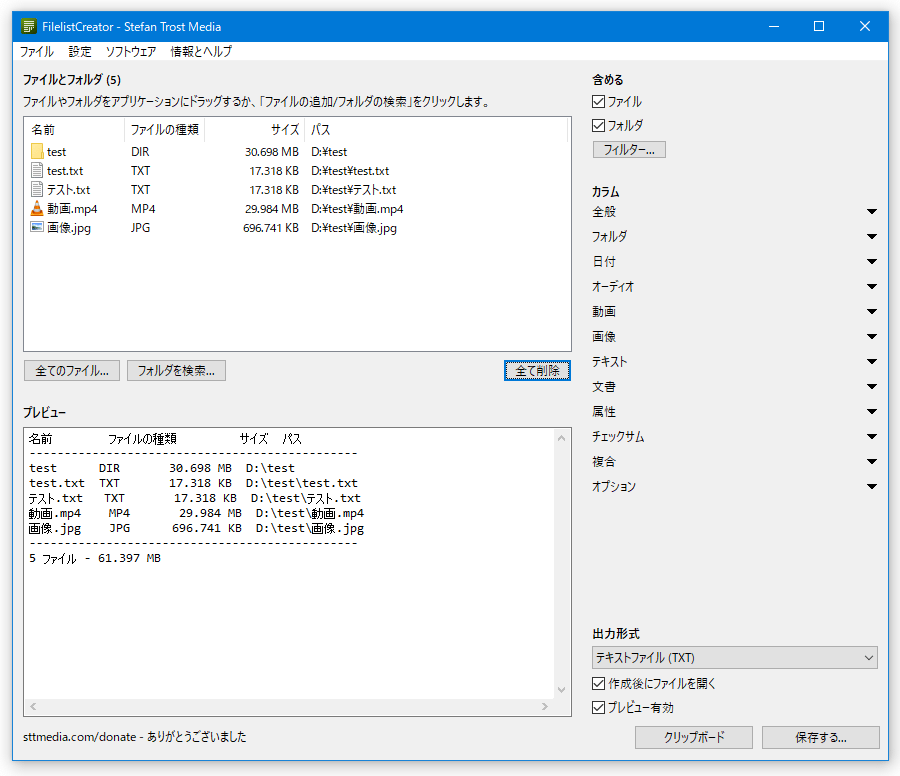Click the MP4 file type cell
Viewport: 900px width, 776px height.
143,209
